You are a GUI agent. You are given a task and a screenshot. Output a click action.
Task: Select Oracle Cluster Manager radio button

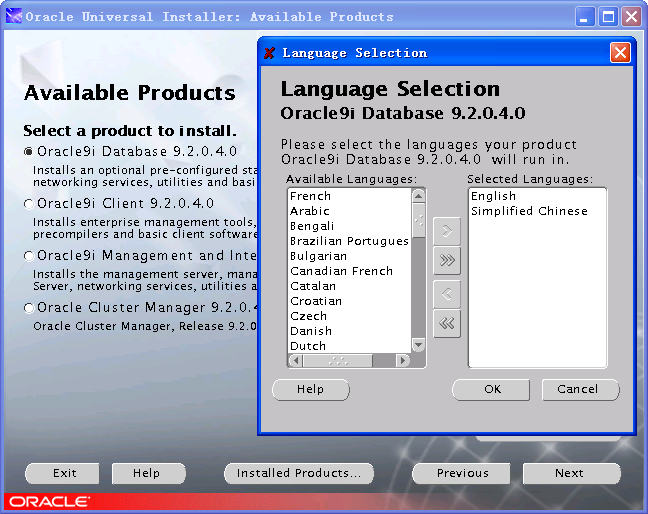[x=29, y=308]
